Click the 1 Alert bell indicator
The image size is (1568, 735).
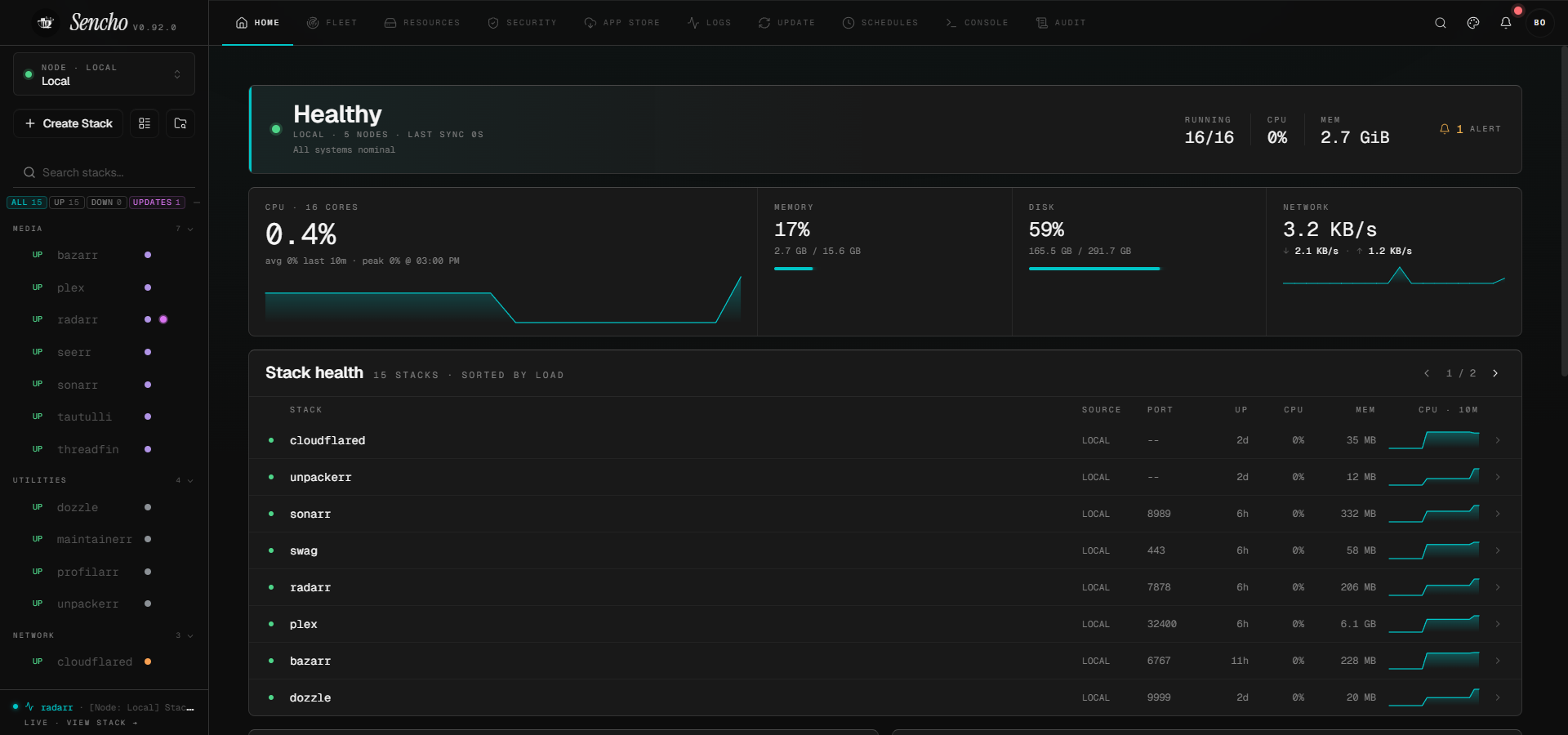1470,129
